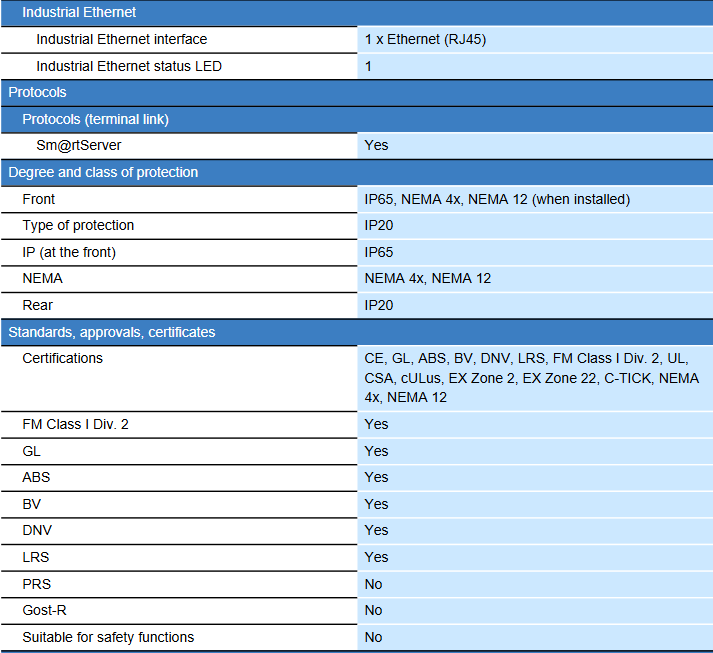The height and width of the screenshot is (653, 713).
Task: Click the Standards, approvals, certificates header
Action: [356, 332]
